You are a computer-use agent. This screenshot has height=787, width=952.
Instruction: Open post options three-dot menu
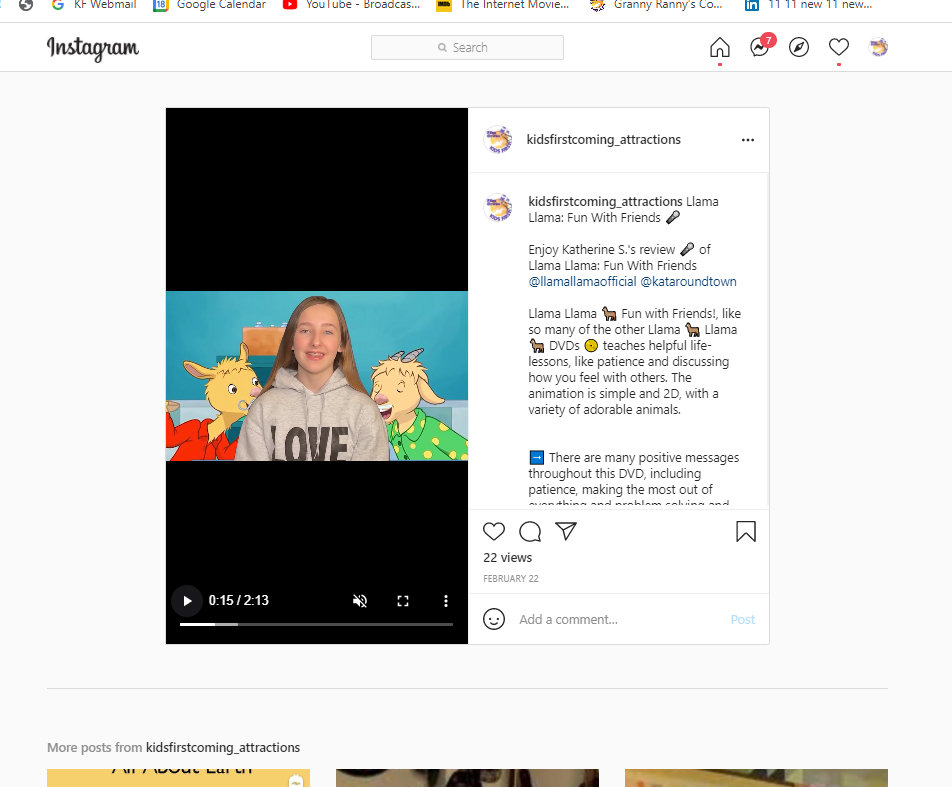(747, 140)
